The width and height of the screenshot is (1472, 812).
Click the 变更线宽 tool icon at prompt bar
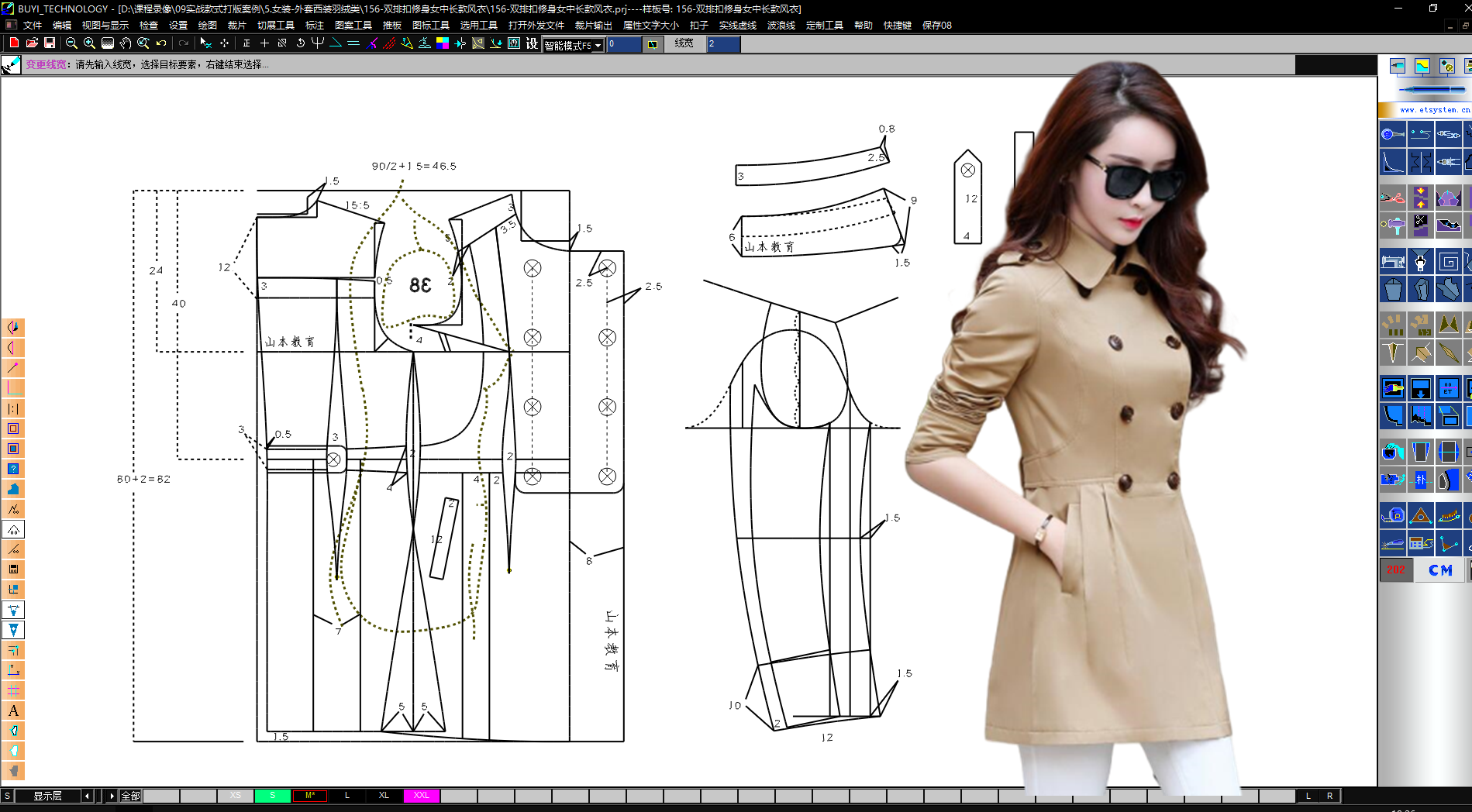[x=12, y=65]
